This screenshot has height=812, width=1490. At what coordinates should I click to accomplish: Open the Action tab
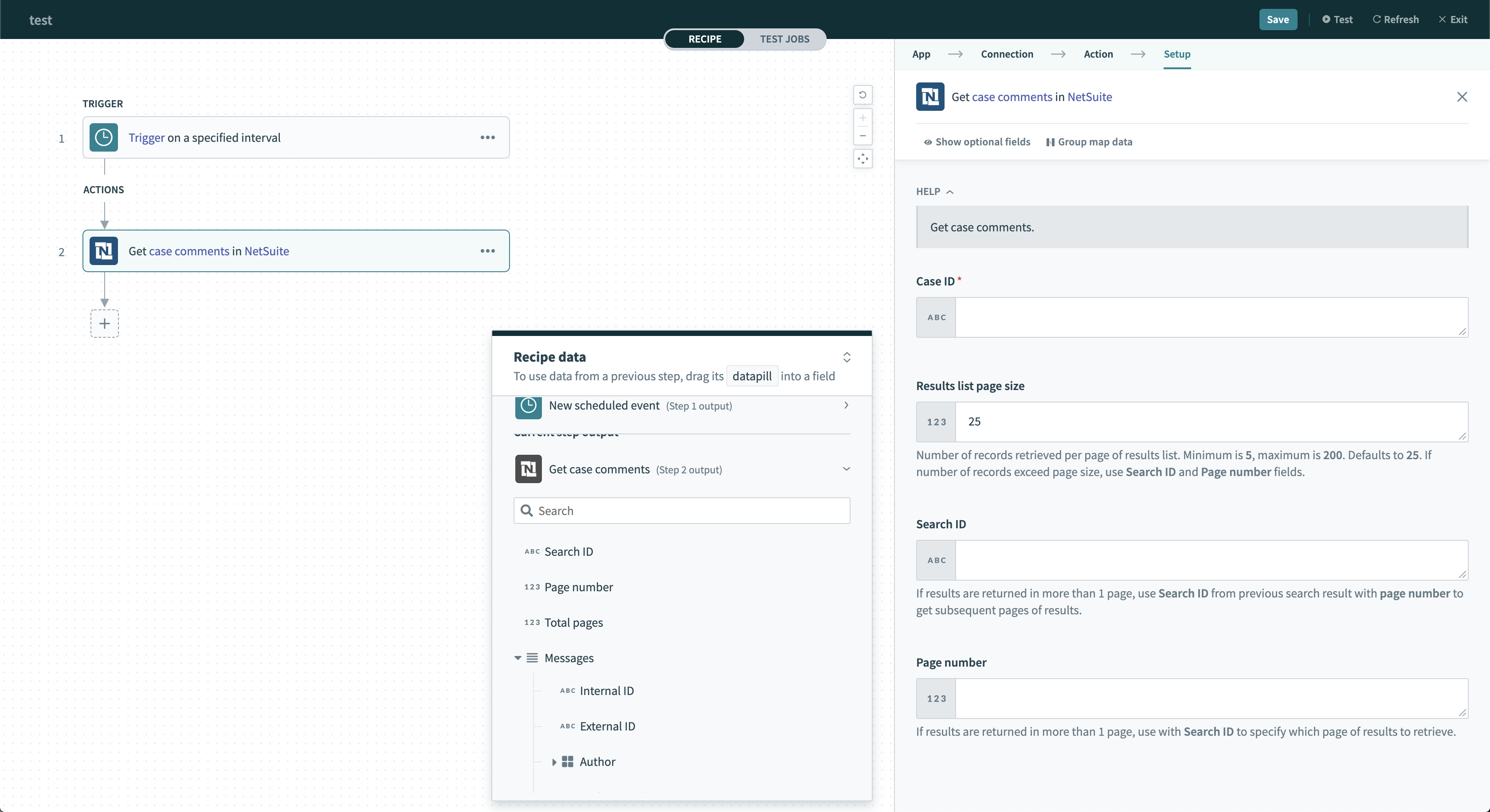click(1098, 55)
